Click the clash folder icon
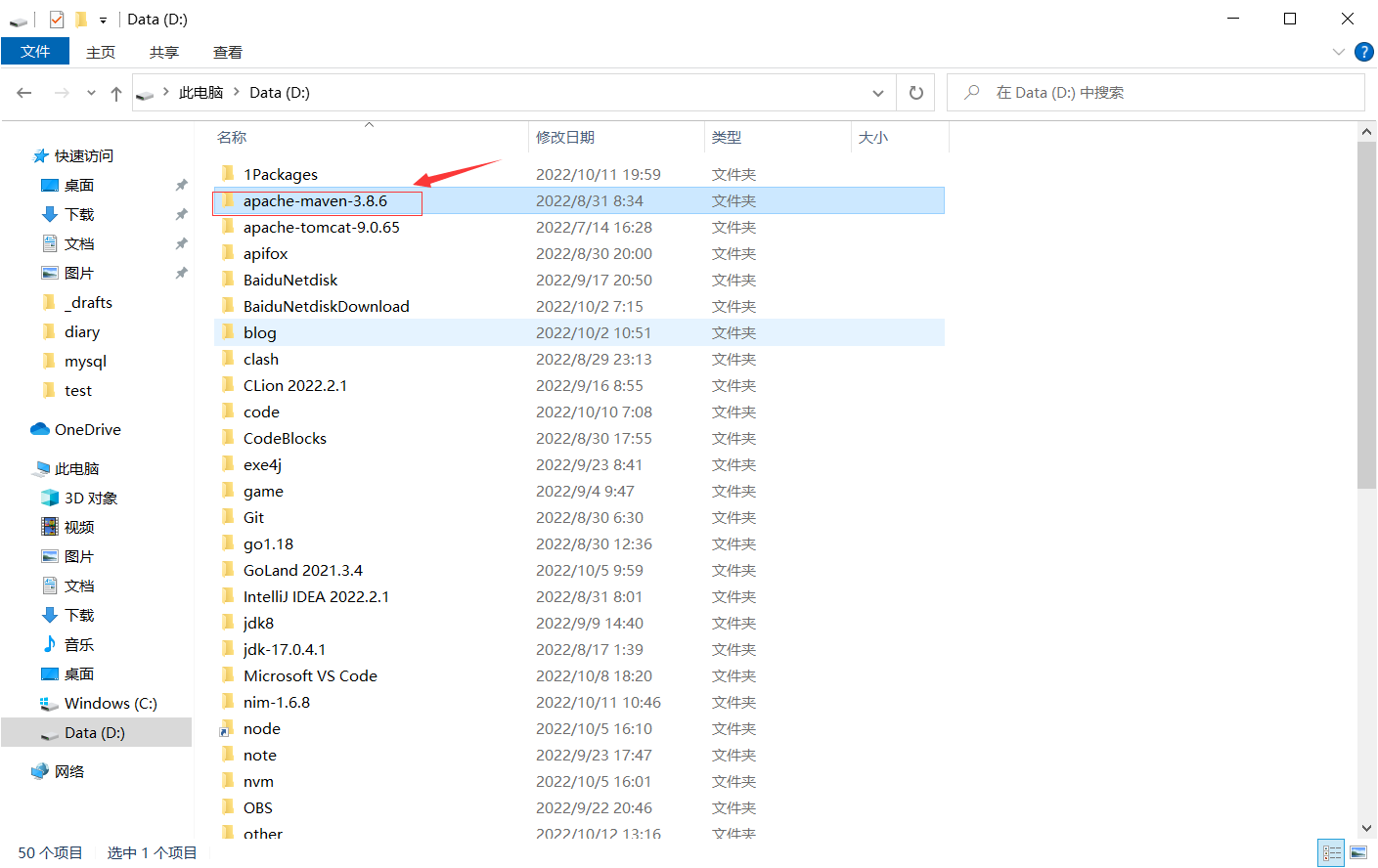Image resolution: width=1378 pixels, height=868 pixels. (228, 359)
